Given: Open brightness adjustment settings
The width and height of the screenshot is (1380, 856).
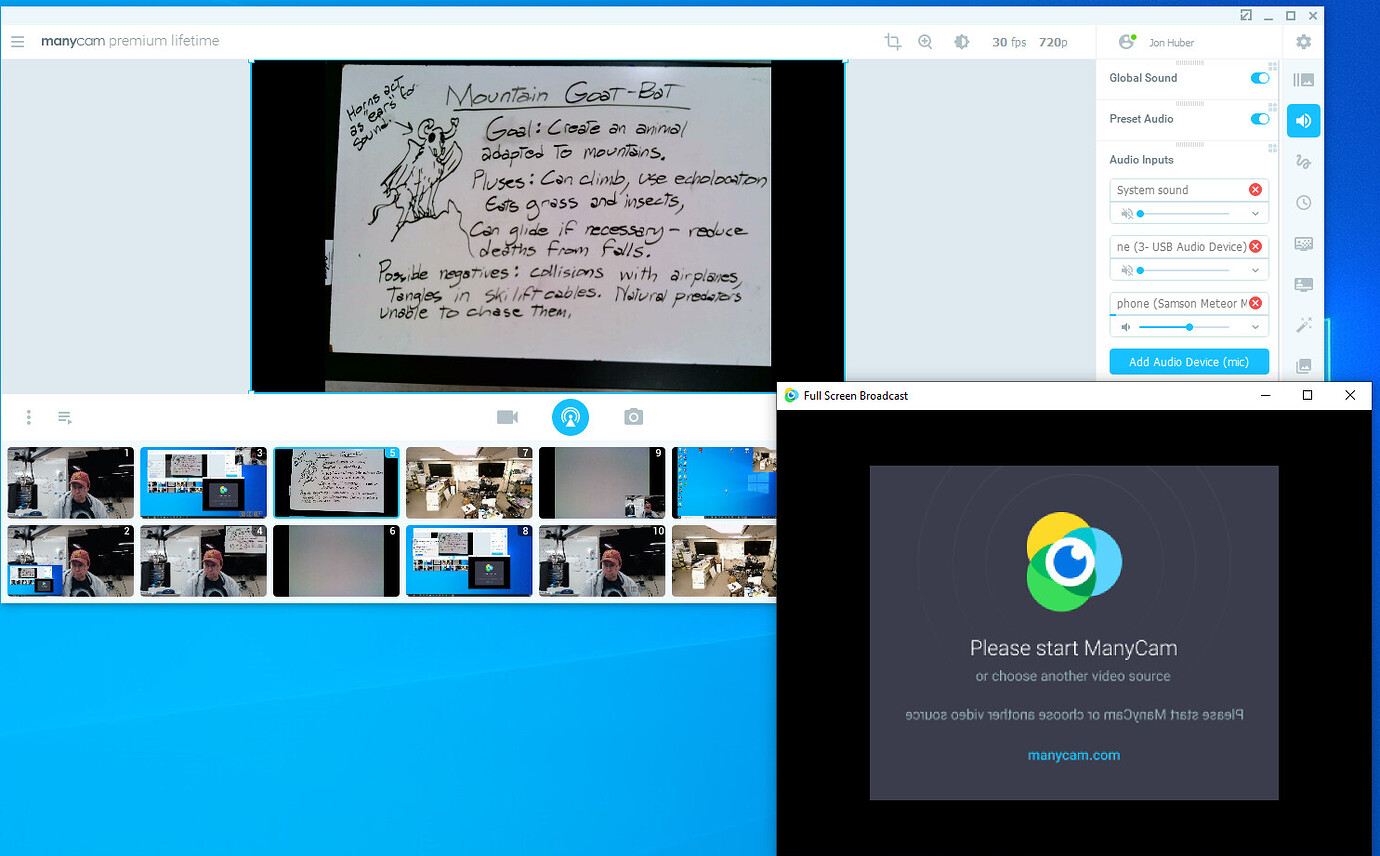Looking at the screenshot, I should (x=961, y=42).
